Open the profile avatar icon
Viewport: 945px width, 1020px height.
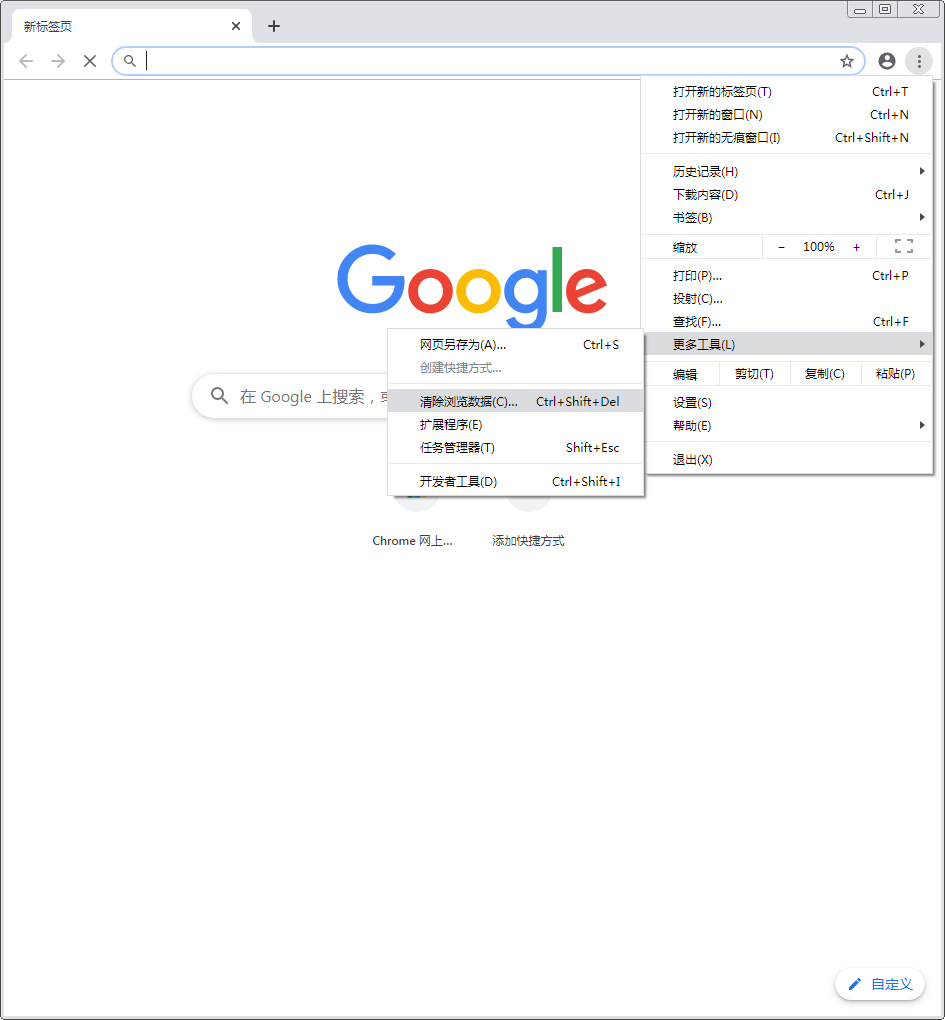[x=886, y=61]
